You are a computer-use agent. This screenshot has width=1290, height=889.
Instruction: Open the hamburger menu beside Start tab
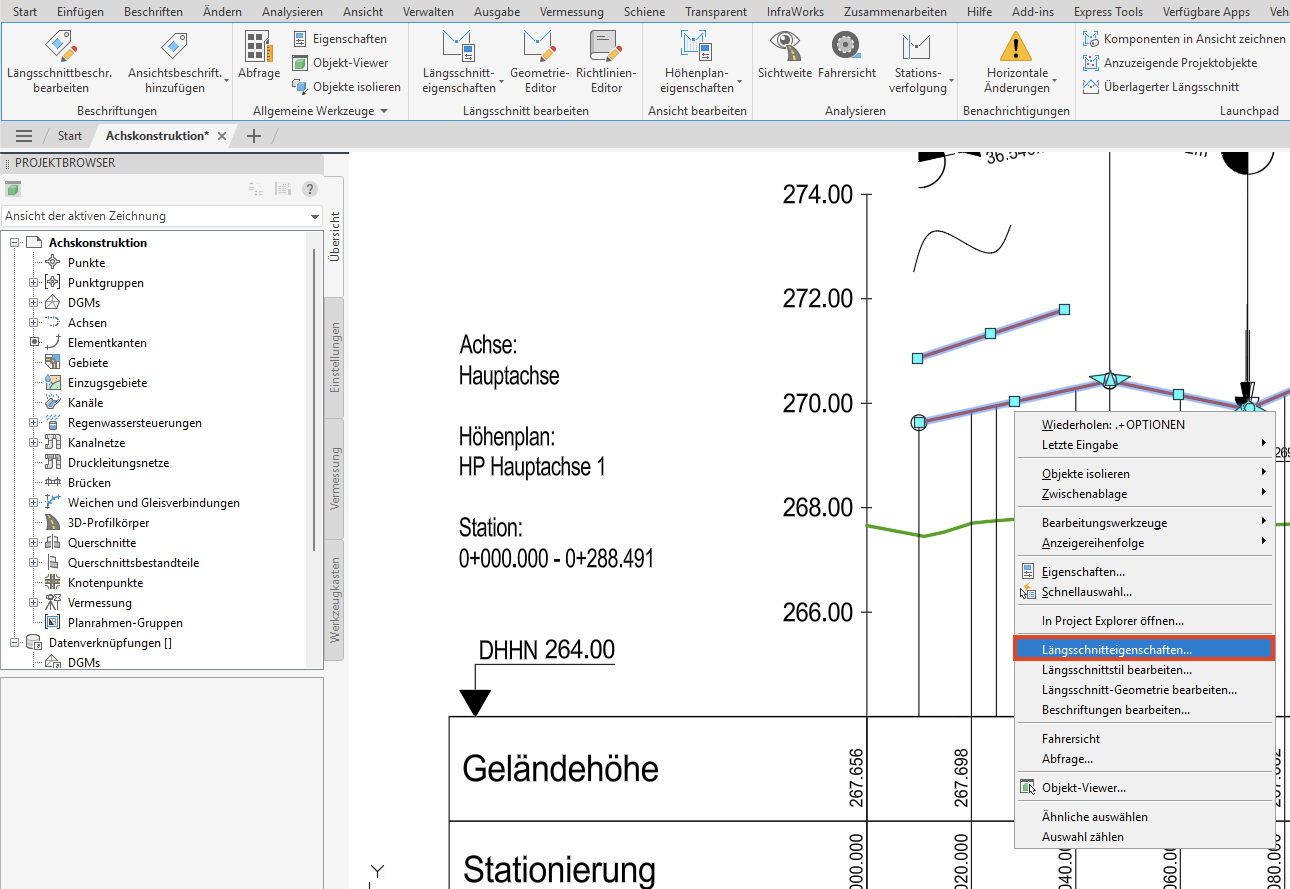[x=24, y=136]
